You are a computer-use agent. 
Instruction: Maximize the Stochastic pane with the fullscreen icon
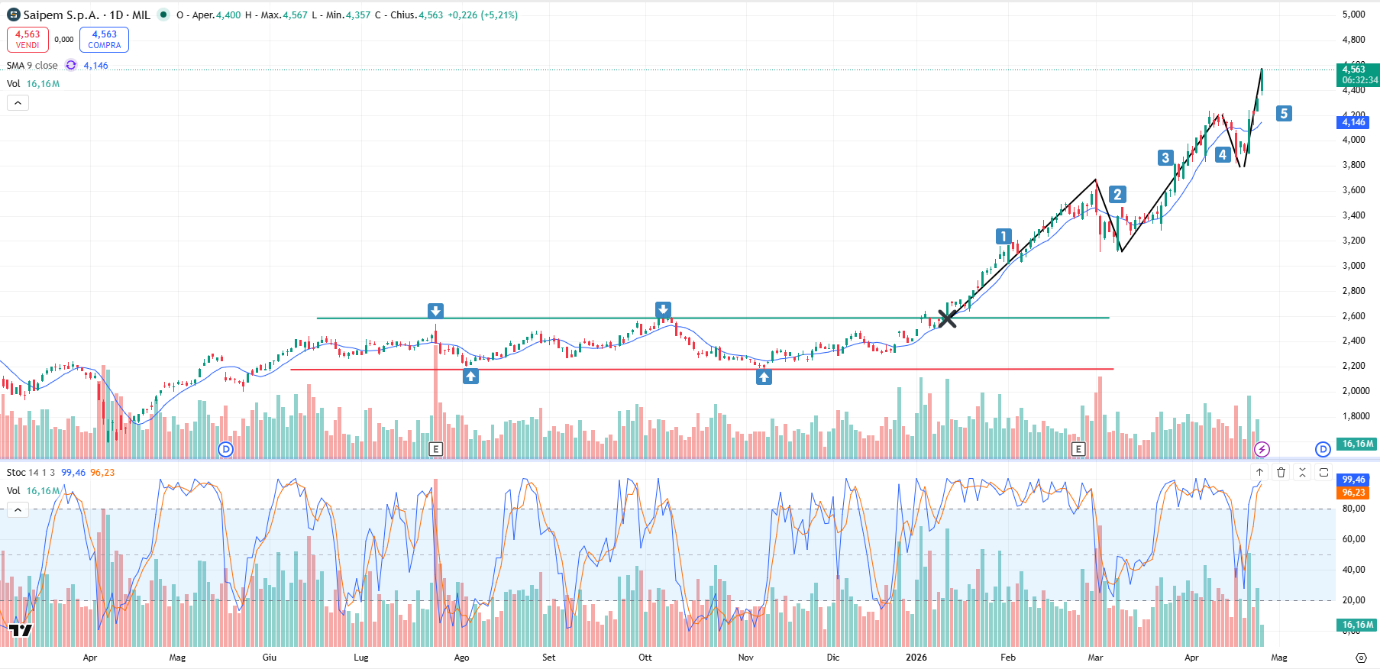coord(1322,472)
